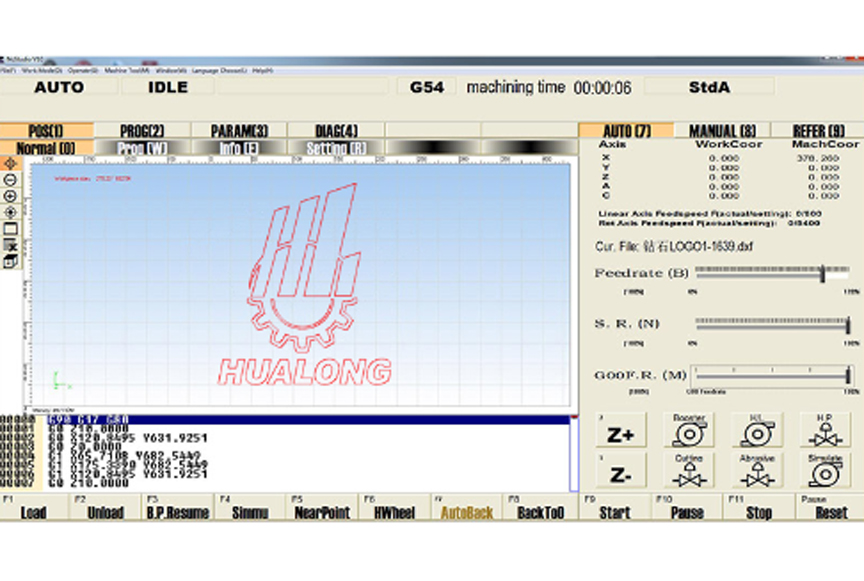
Task: Switch to the PROG(2) tab
Action: point(142,131)
